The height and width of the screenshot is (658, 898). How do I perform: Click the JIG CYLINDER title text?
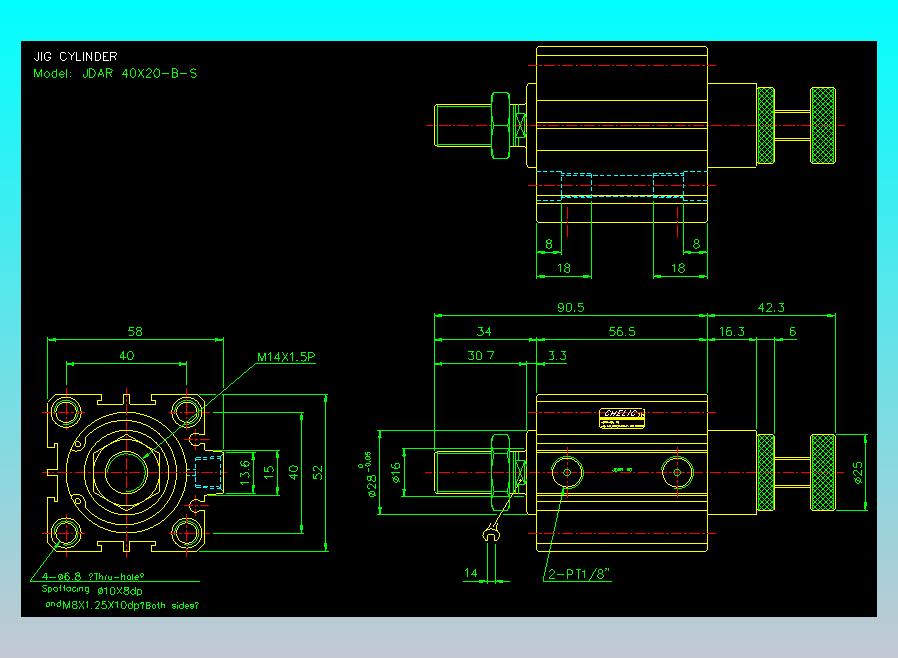coord(76,56)
